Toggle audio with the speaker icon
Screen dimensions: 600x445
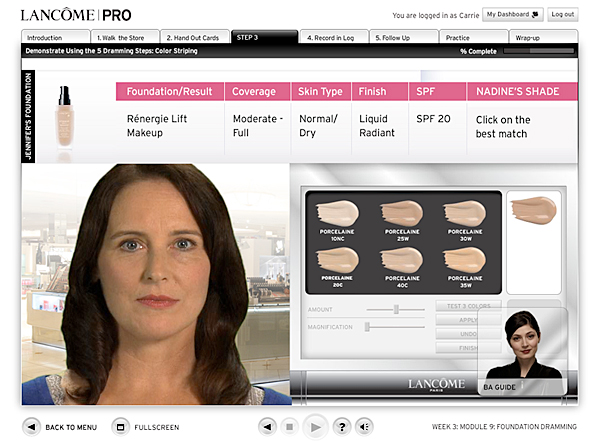(x=364, y=427)
